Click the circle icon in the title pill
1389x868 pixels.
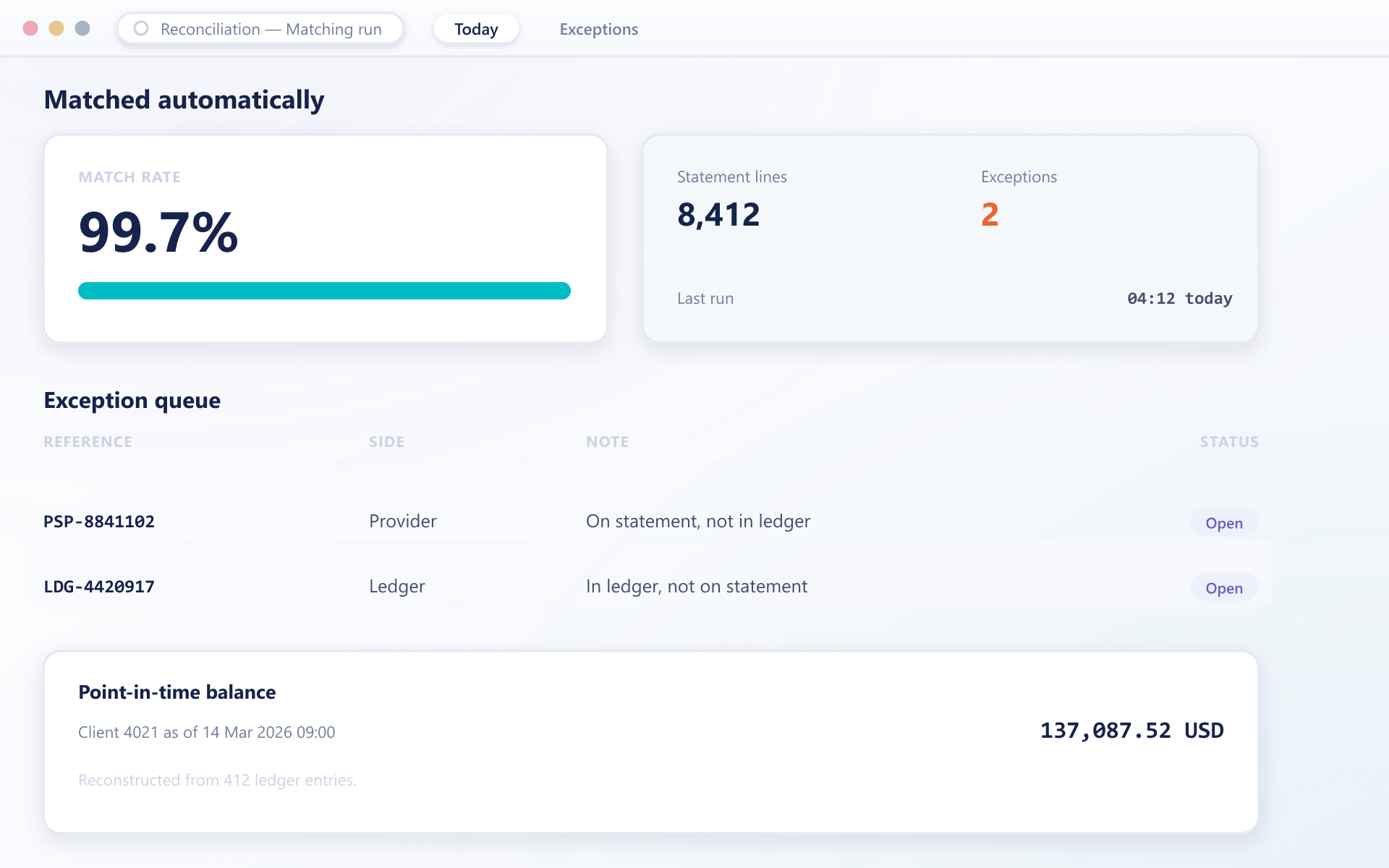pos(141,28)
